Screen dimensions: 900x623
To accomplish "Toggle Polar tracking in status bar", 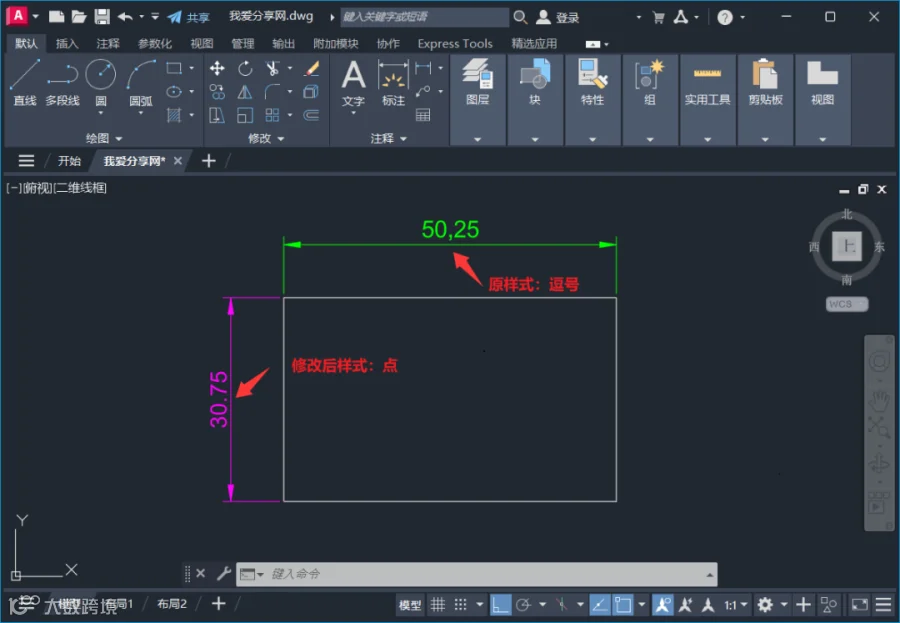I will tap(523, 605).
